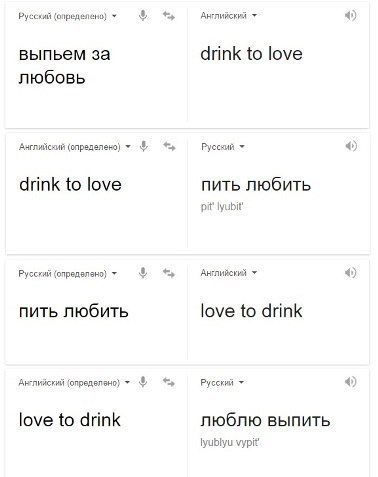Click the 'love to drink' source input text

[69, 419]
